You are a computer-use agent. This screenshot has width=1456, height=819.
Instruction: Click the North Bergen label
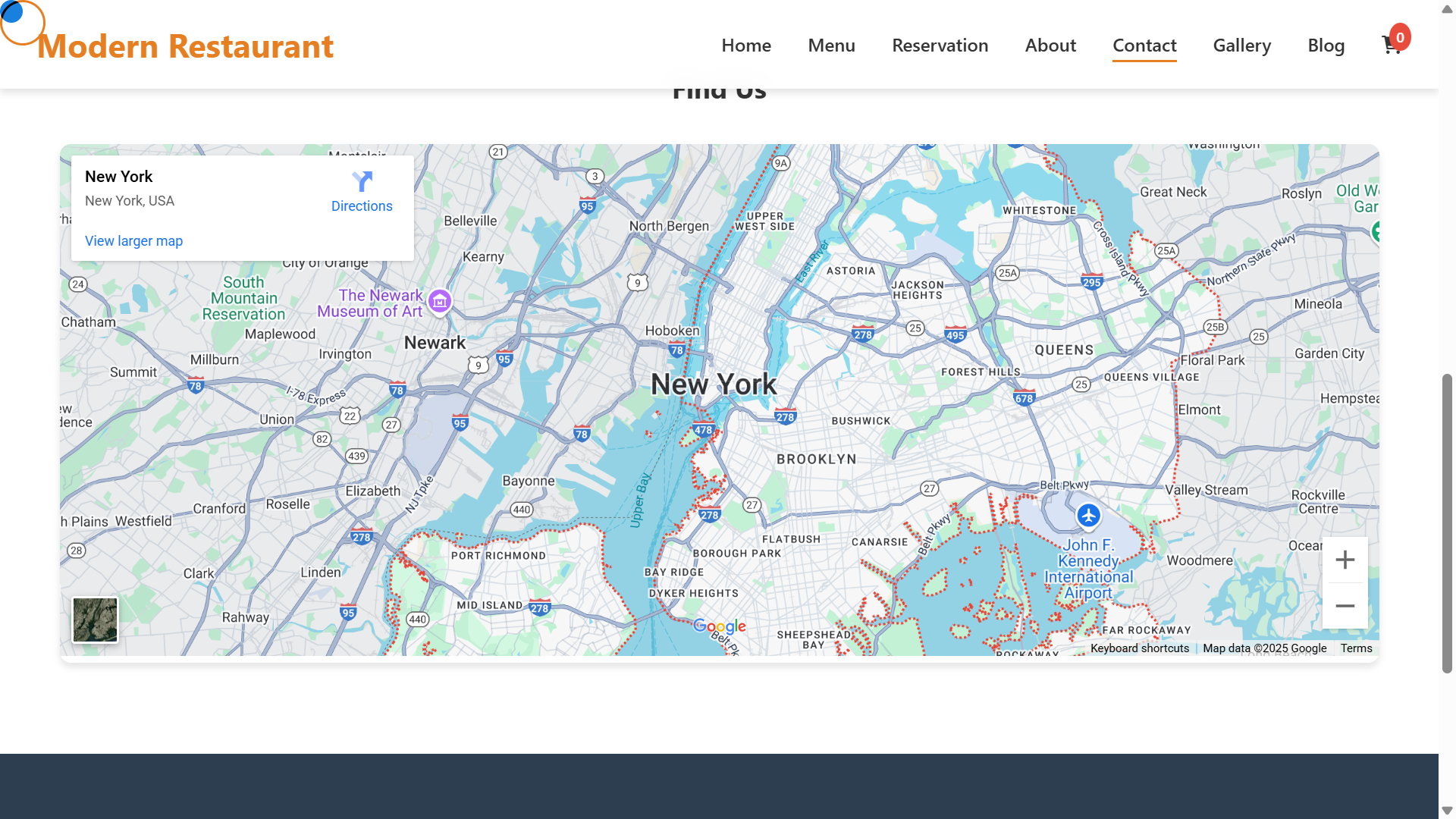pos(669,226)
